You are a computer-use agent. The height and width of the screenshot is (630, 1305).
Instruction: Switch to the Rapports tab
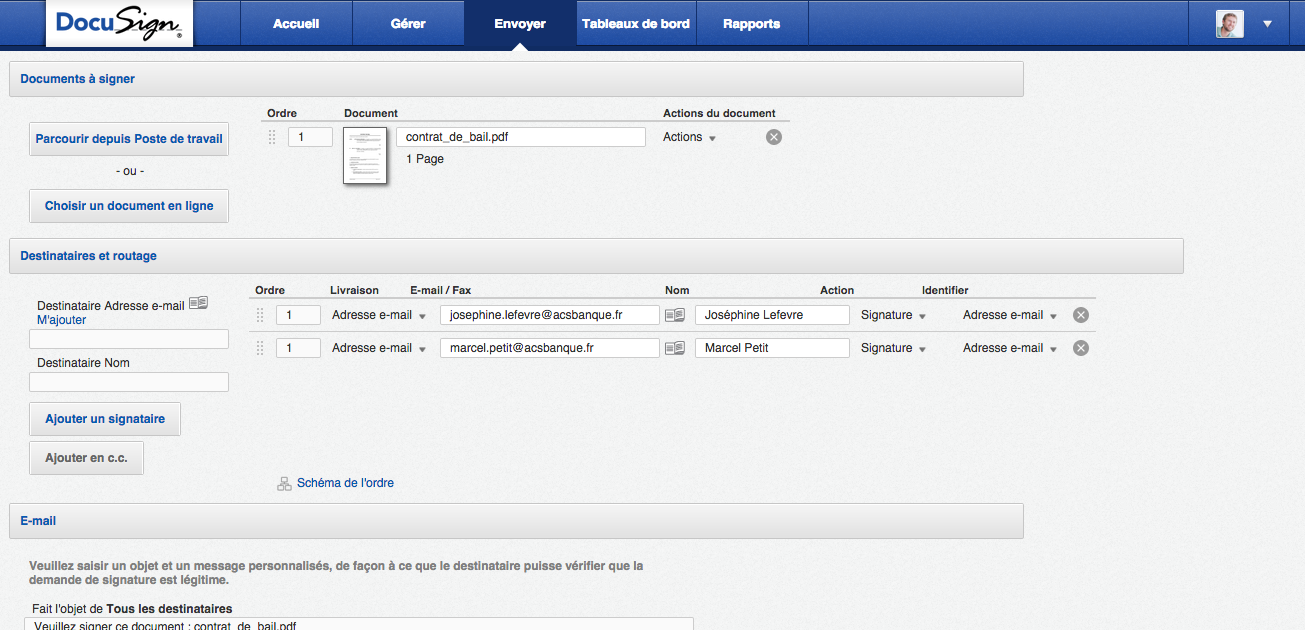[x=751, y=24]
